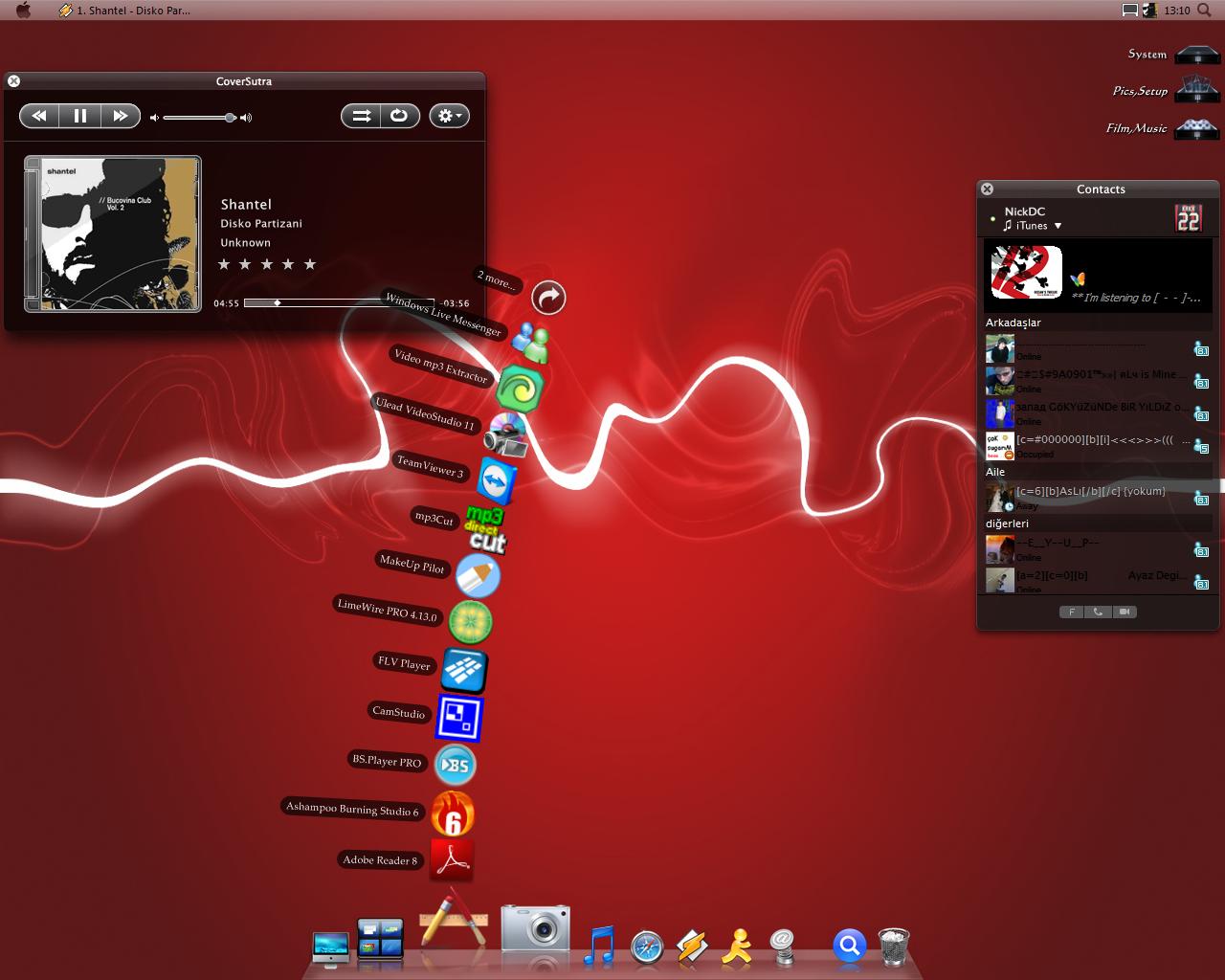This screenshot has height=980, width=1225.
Task: Open CamStudio icon
Action: 459,718
